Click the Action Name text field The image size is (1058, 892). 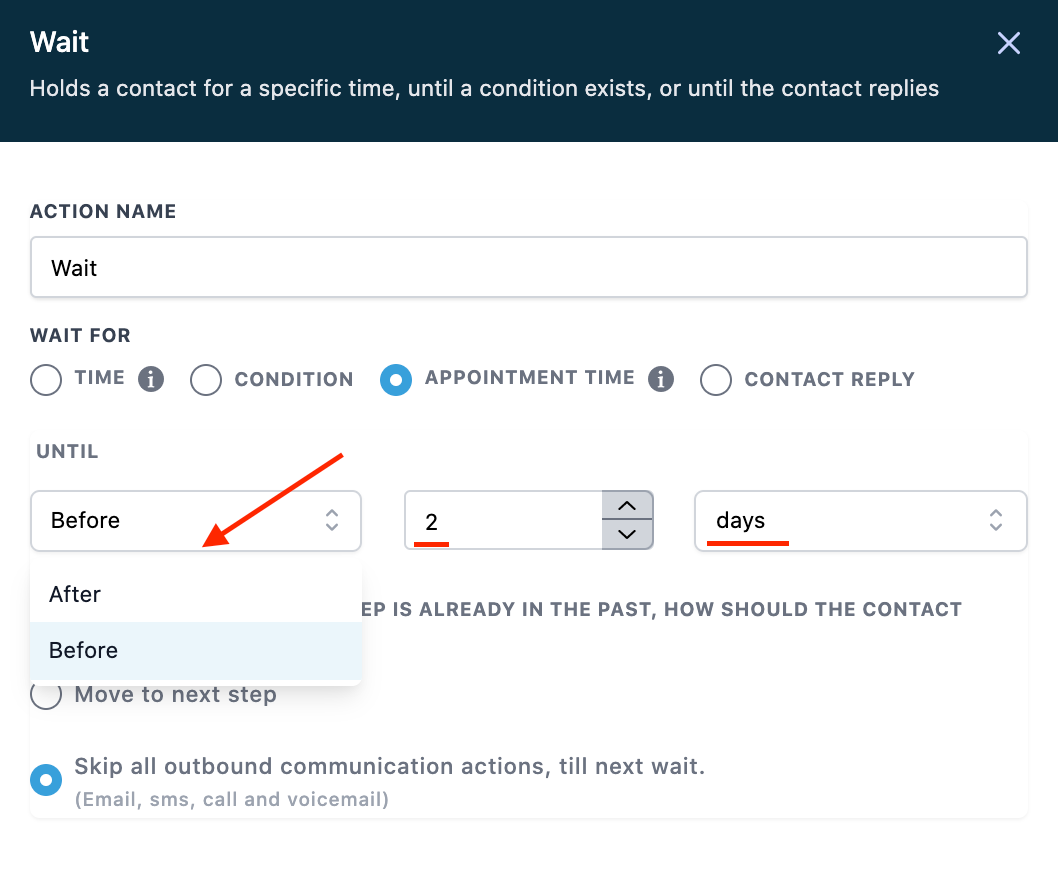pyautogui.click(x=528, y=268)
